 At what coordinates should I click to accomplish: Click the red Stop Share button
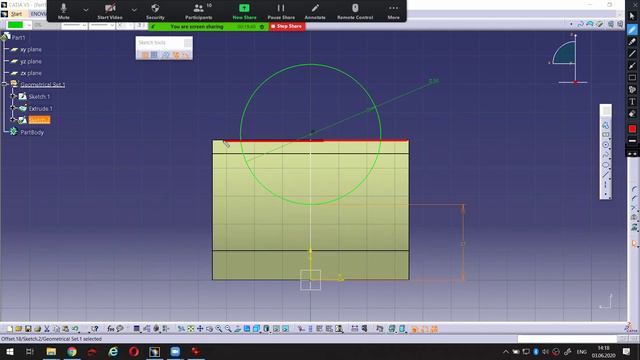[x=287, y=26]
